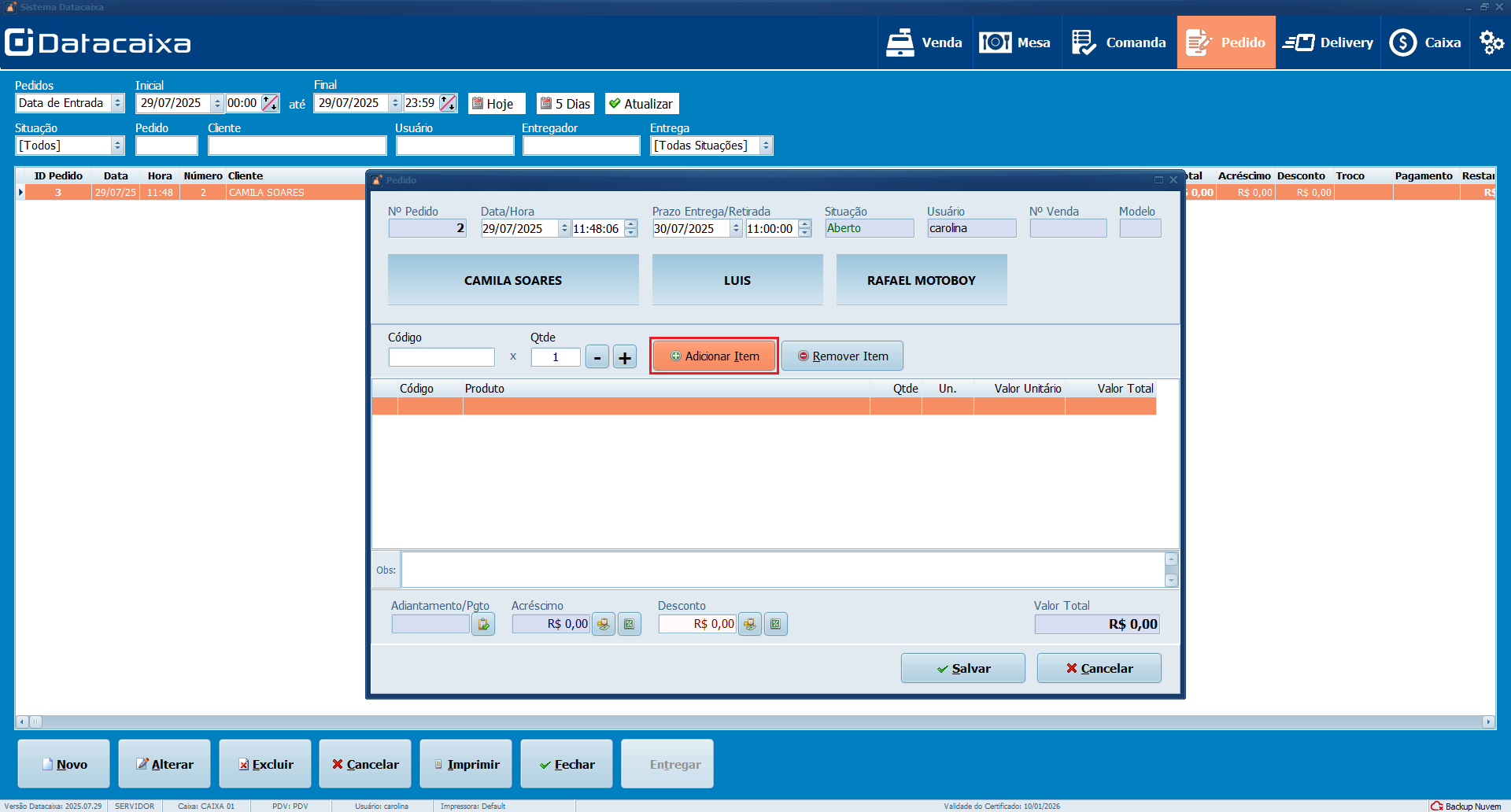Viewport: 1511px width, 812px height.
Task: Expand the Situação '[Todos]' dropdown
Action: coord(117,146)
